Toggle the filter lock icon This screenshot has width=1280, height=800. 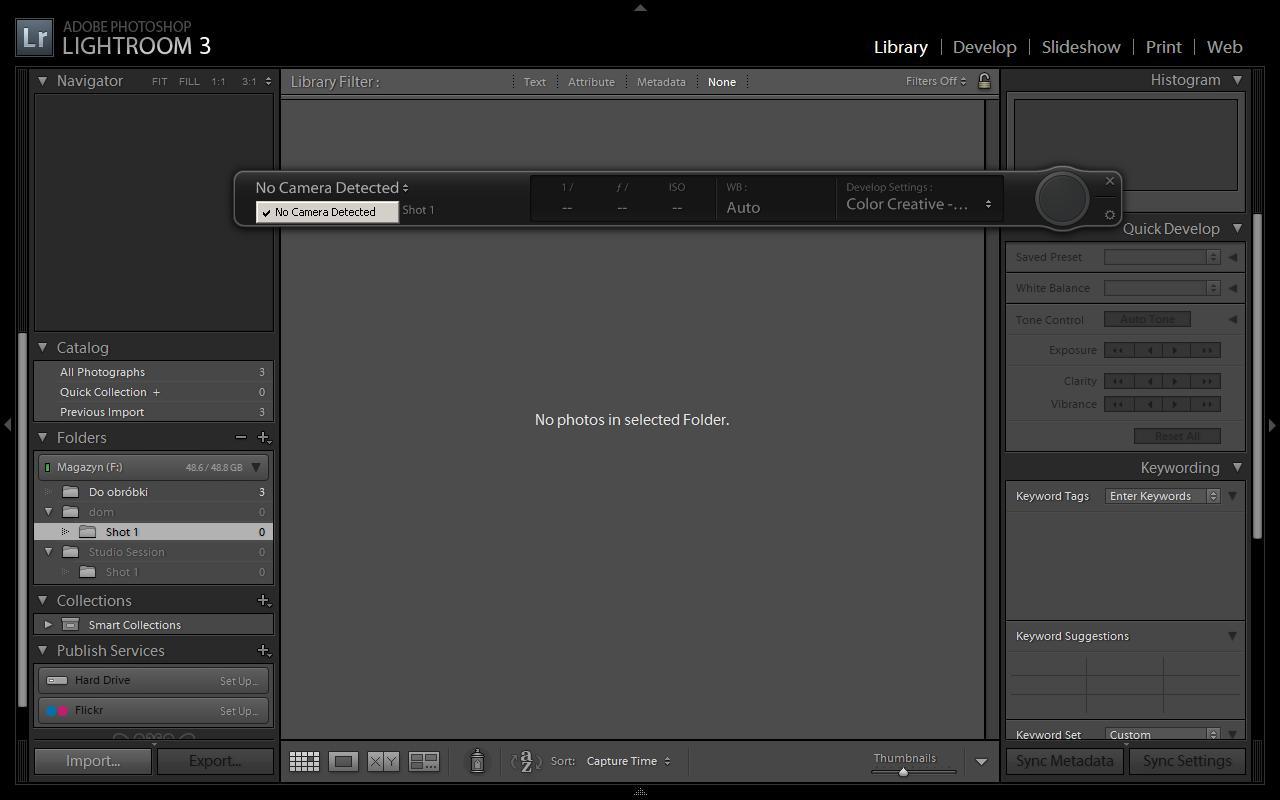[x=984, y=81]
